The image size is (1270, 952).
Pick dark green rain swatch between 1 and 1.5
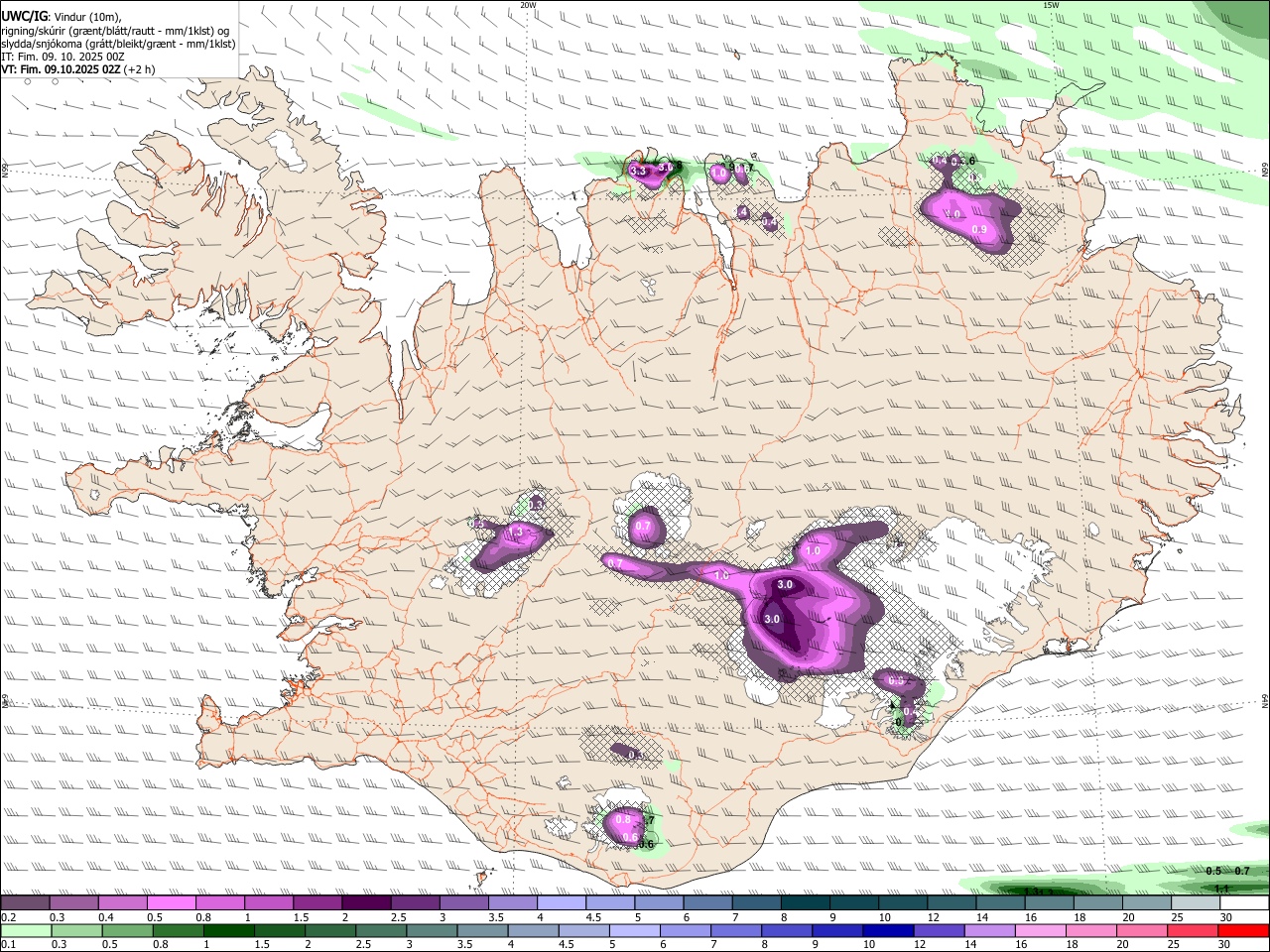229,931
